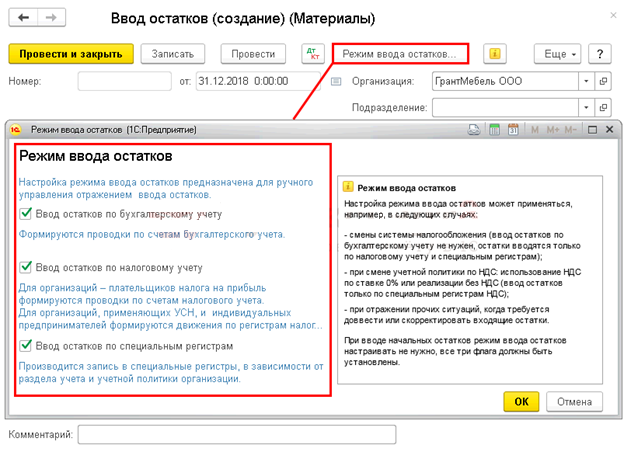Expand the Подразделение dropdown arrow
The height and width of the screenshot is (452, 624).
click(x=586, y=107)
